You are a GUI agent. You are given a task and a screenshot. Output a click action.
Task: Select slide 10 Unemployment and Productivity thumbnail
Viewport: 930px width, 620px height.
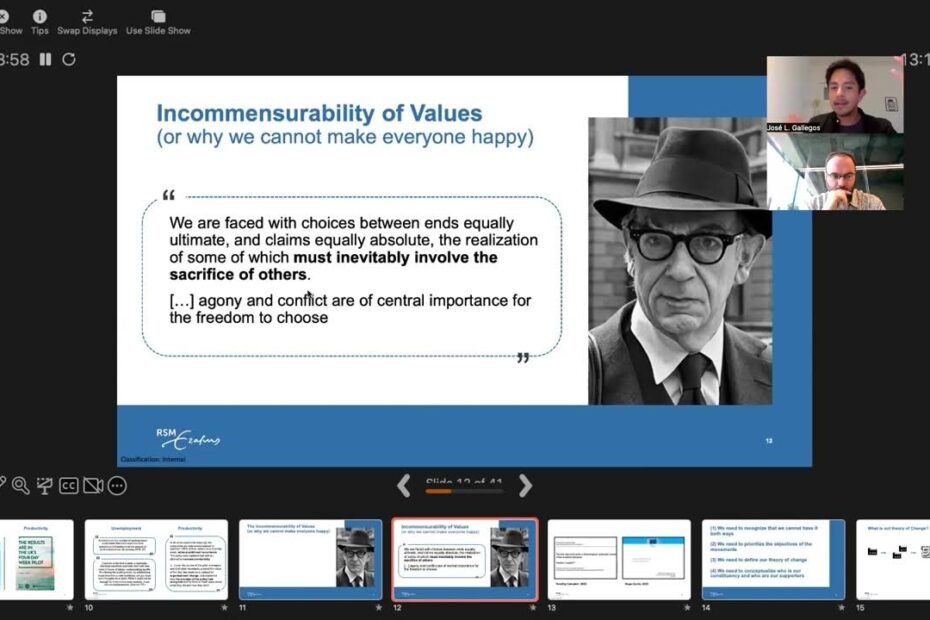click(156, 559)
